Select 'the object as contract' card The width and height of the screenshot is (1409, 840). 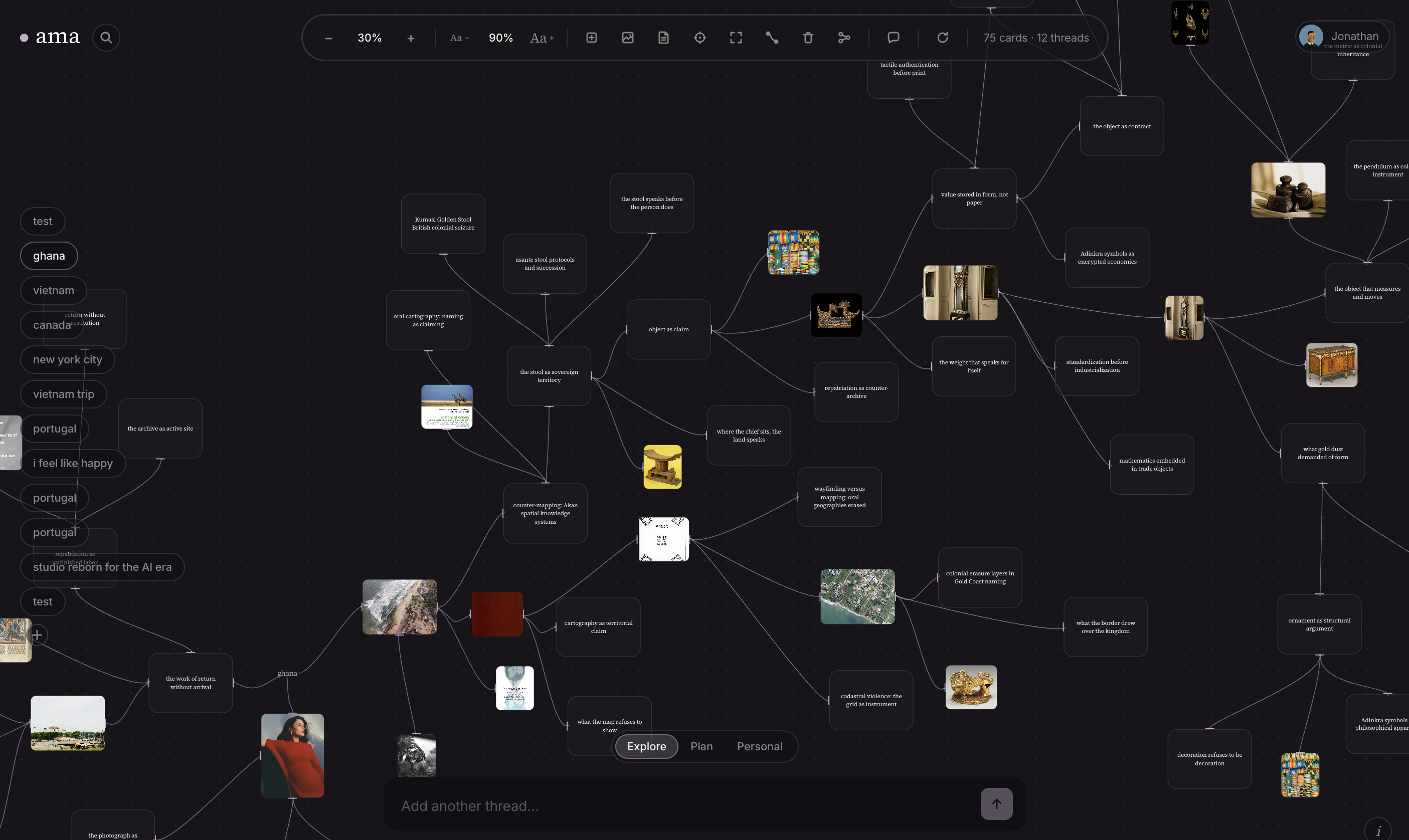pyautogui.click(x=1122, y=126)
